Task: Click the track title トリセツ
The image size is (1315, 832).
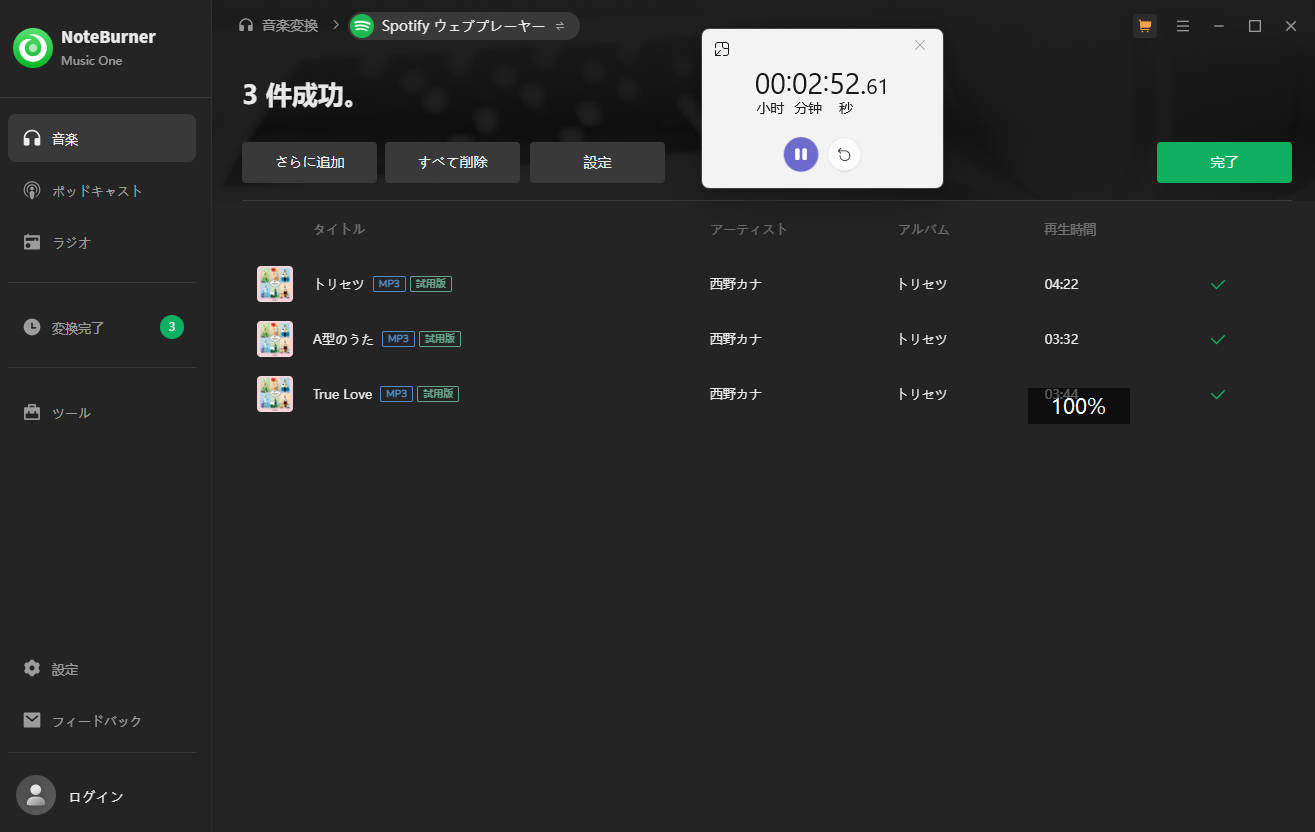Action: [x=339, y=284]
